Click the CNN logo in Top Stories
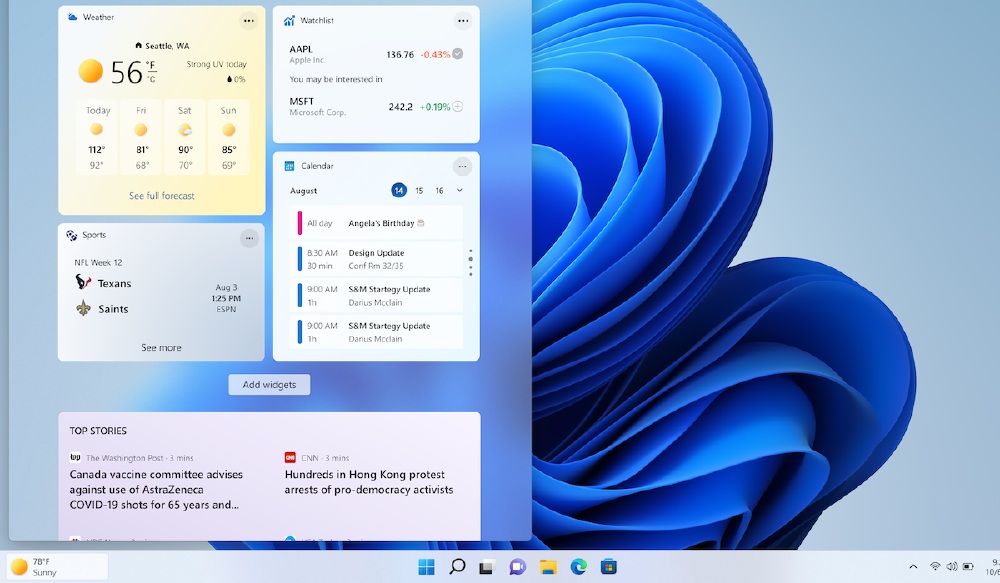This screenshot has width=1000, height=583. pyautogui.click(x=287, y=457)
